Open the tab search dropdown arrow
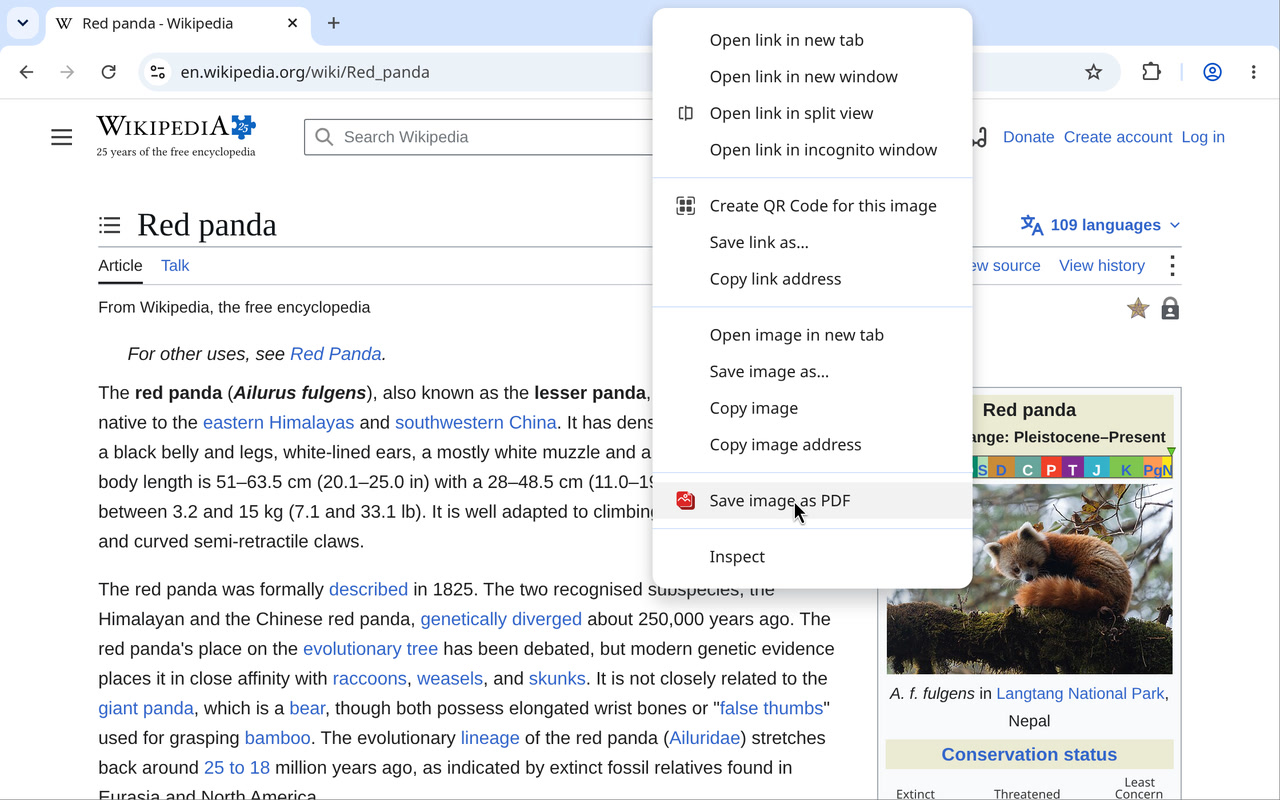 pos(22,23)
